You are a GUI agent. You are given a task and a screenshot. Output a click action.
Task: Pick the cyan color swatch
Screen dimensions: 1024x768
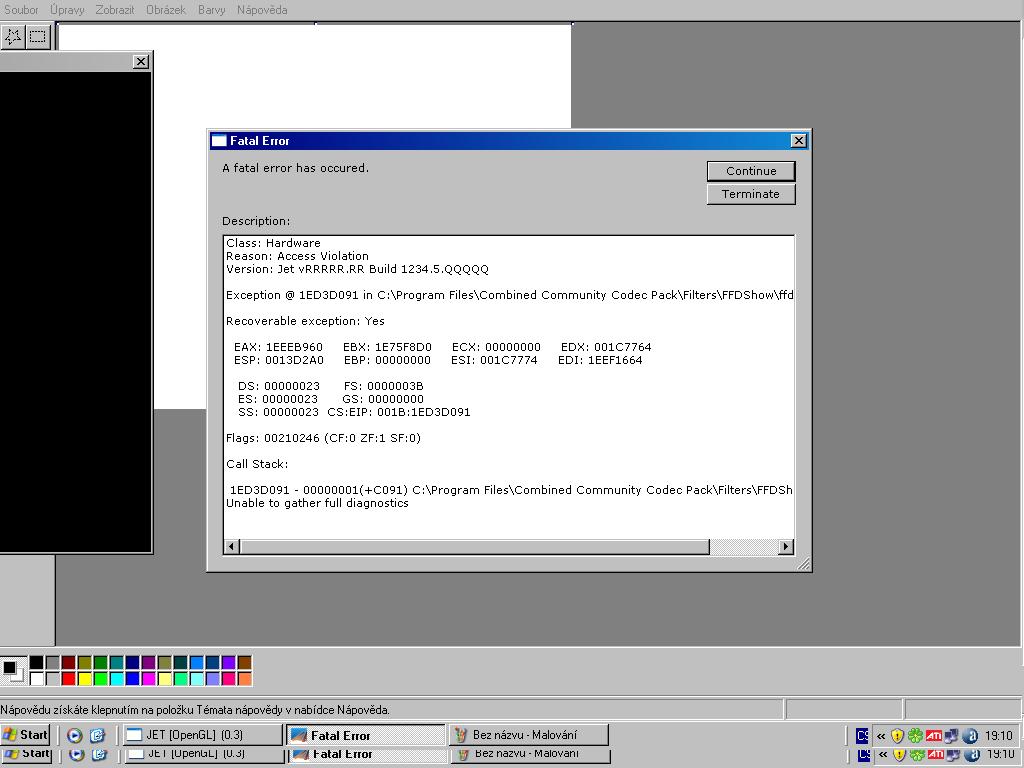(x=116, y=679)
